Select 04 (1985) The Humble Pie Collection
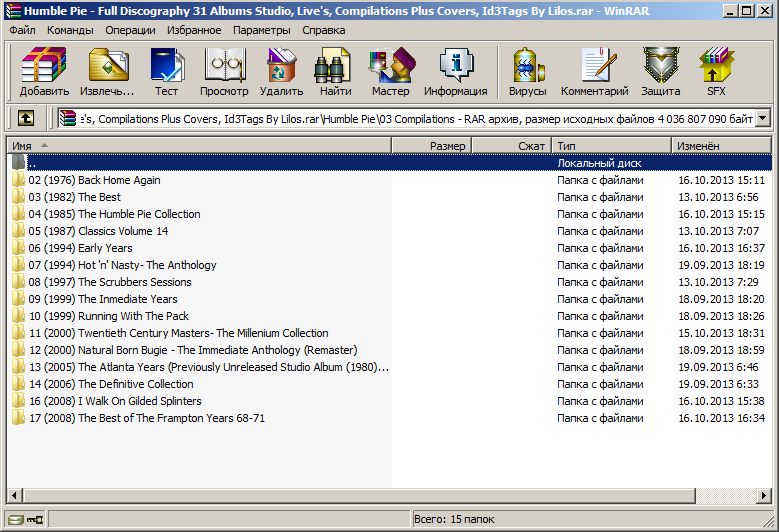Screen dimensions: 779x532 114,214
